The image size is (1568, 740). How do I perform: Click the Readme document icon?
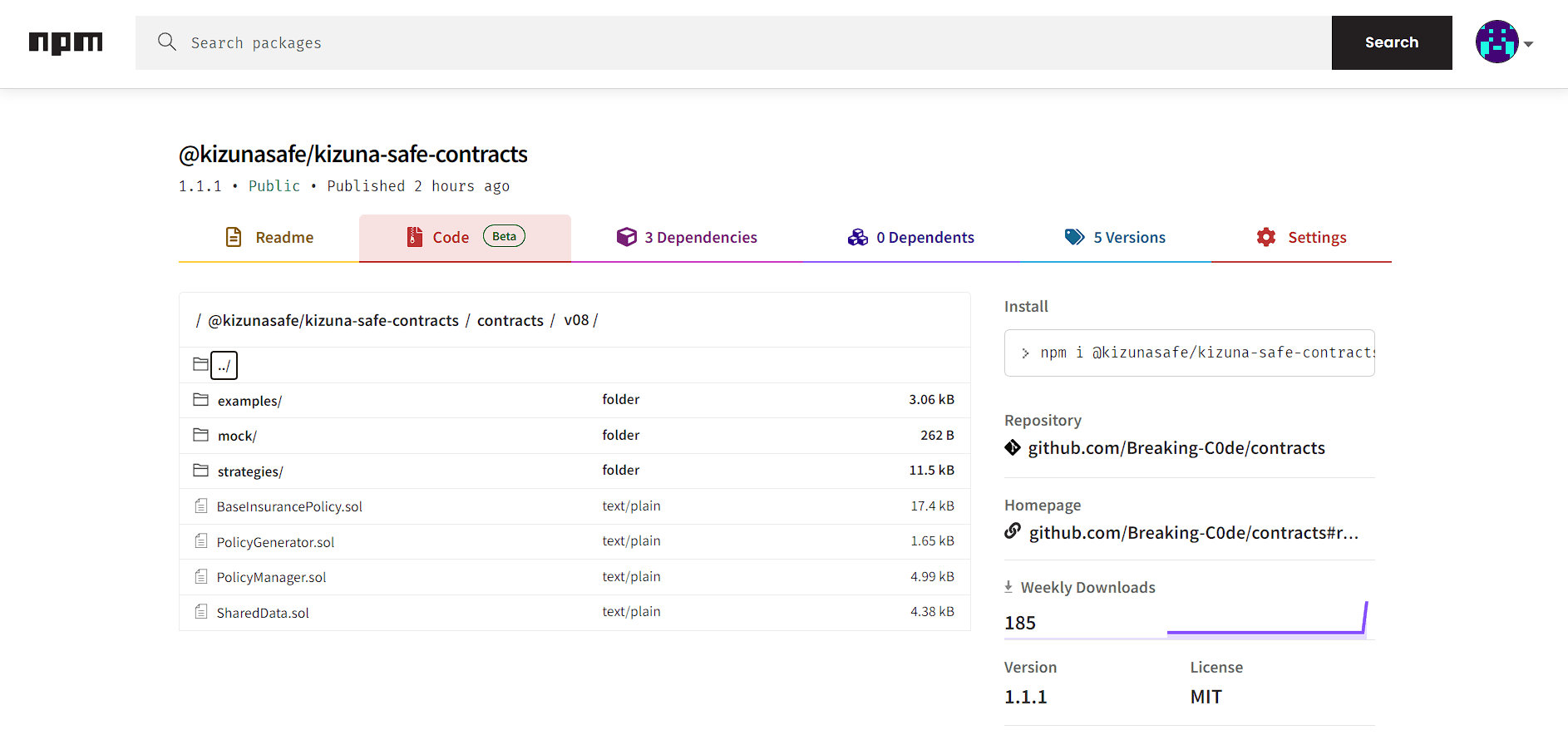(234, 237)
